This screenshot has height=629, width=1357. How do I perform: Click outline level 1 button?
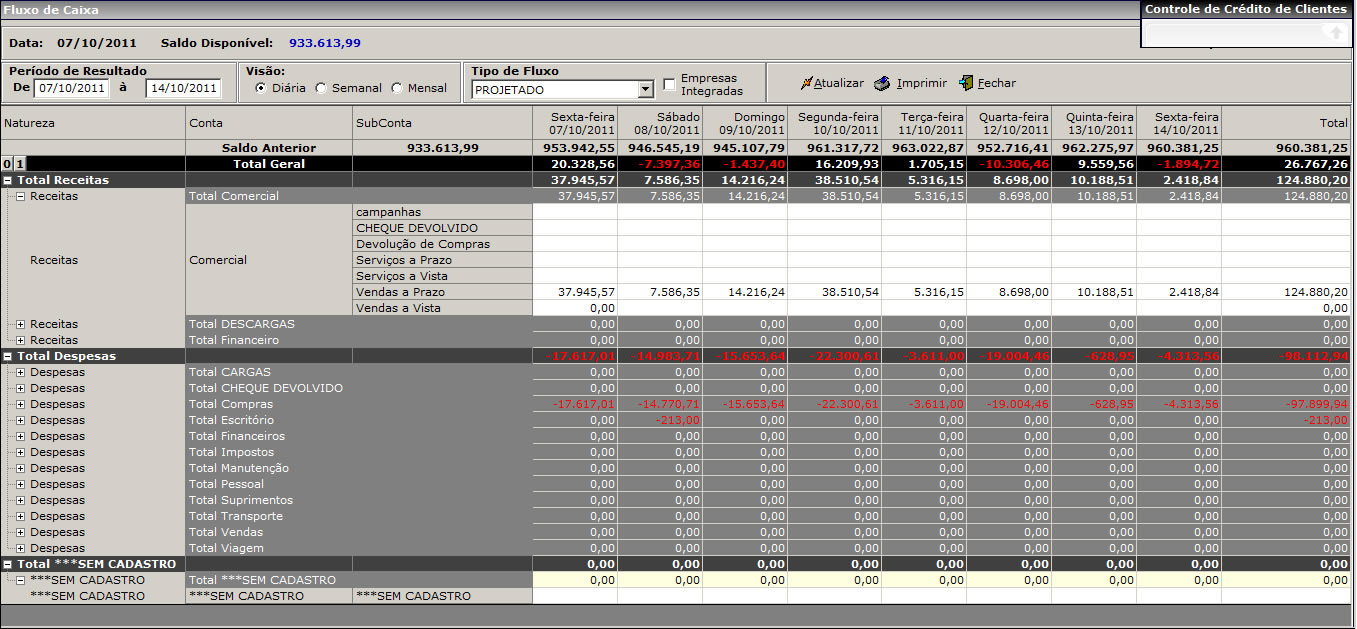[x=19, y=163]
